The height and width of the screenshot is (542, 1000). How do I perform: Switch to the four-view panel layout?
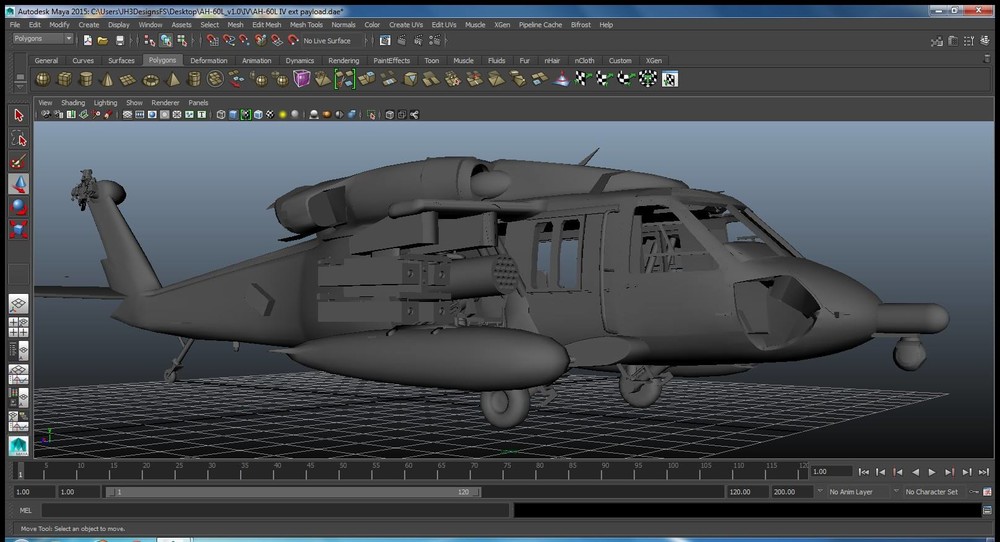pyautogui.click(x=18, y=326)
